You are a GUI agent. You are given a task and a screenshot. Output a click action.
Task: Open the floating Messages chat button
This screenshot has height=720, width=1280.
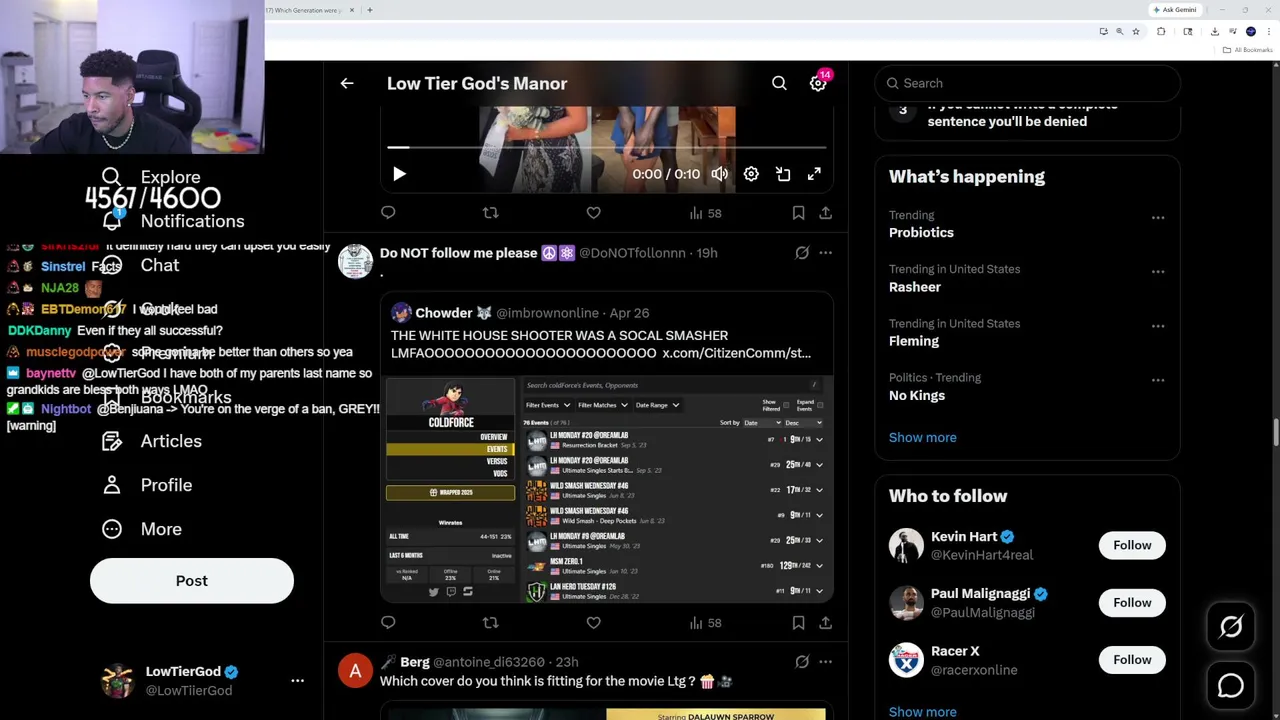[1231, 686]
